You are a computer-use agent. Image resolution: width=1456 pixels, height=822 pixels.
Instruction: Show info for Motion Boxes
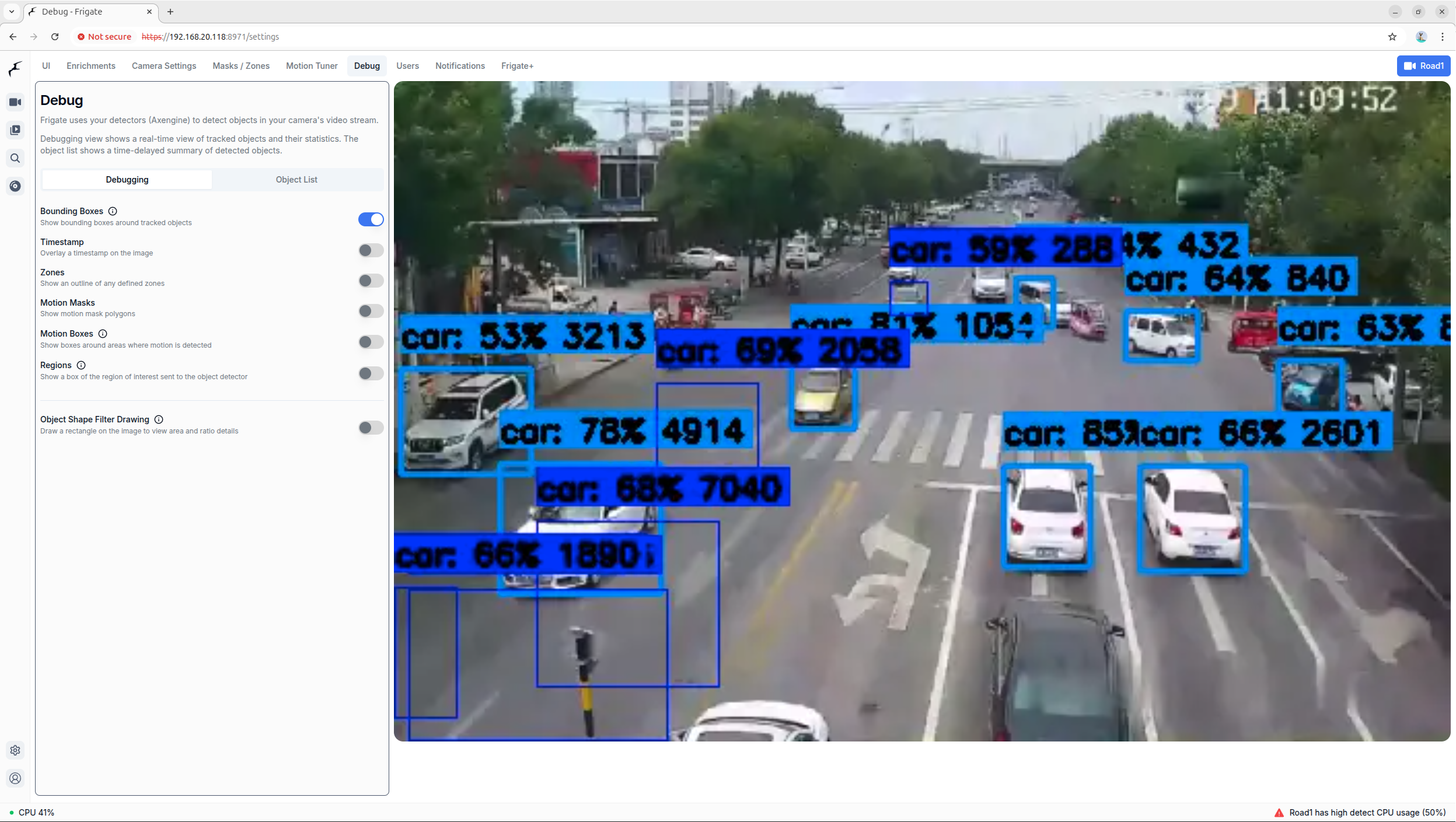[103, 334]
